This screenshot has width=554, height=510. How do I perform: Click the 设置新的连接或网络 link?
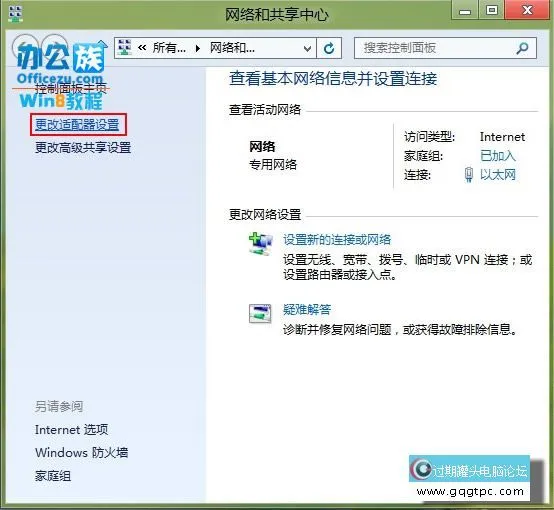click(337, 240)
